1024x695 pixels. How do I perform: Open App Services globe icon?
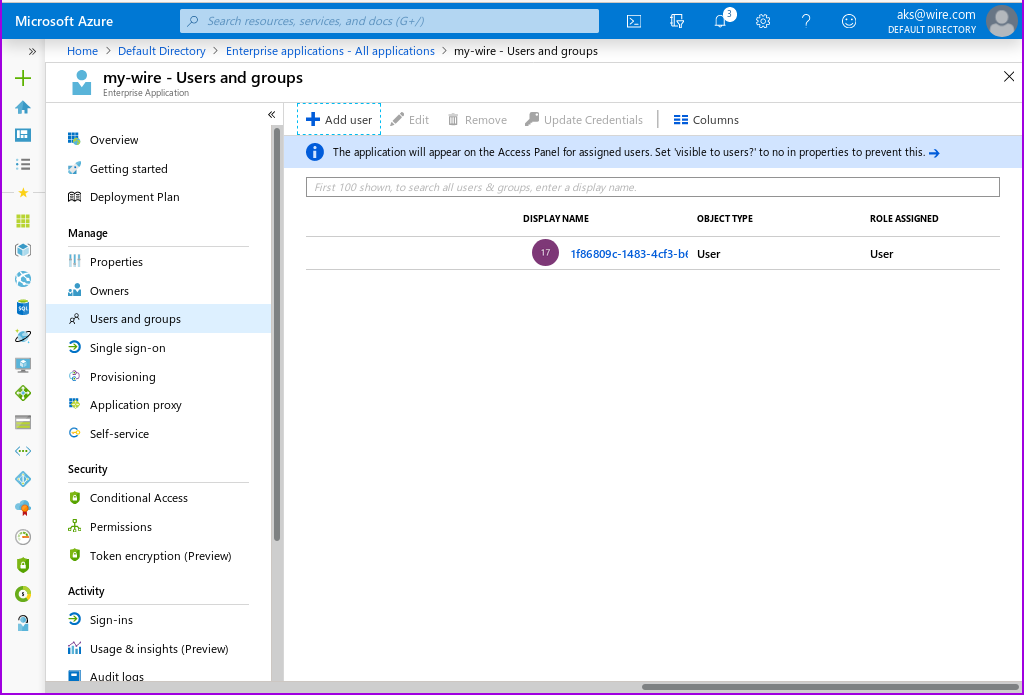[x=23, y=279]
